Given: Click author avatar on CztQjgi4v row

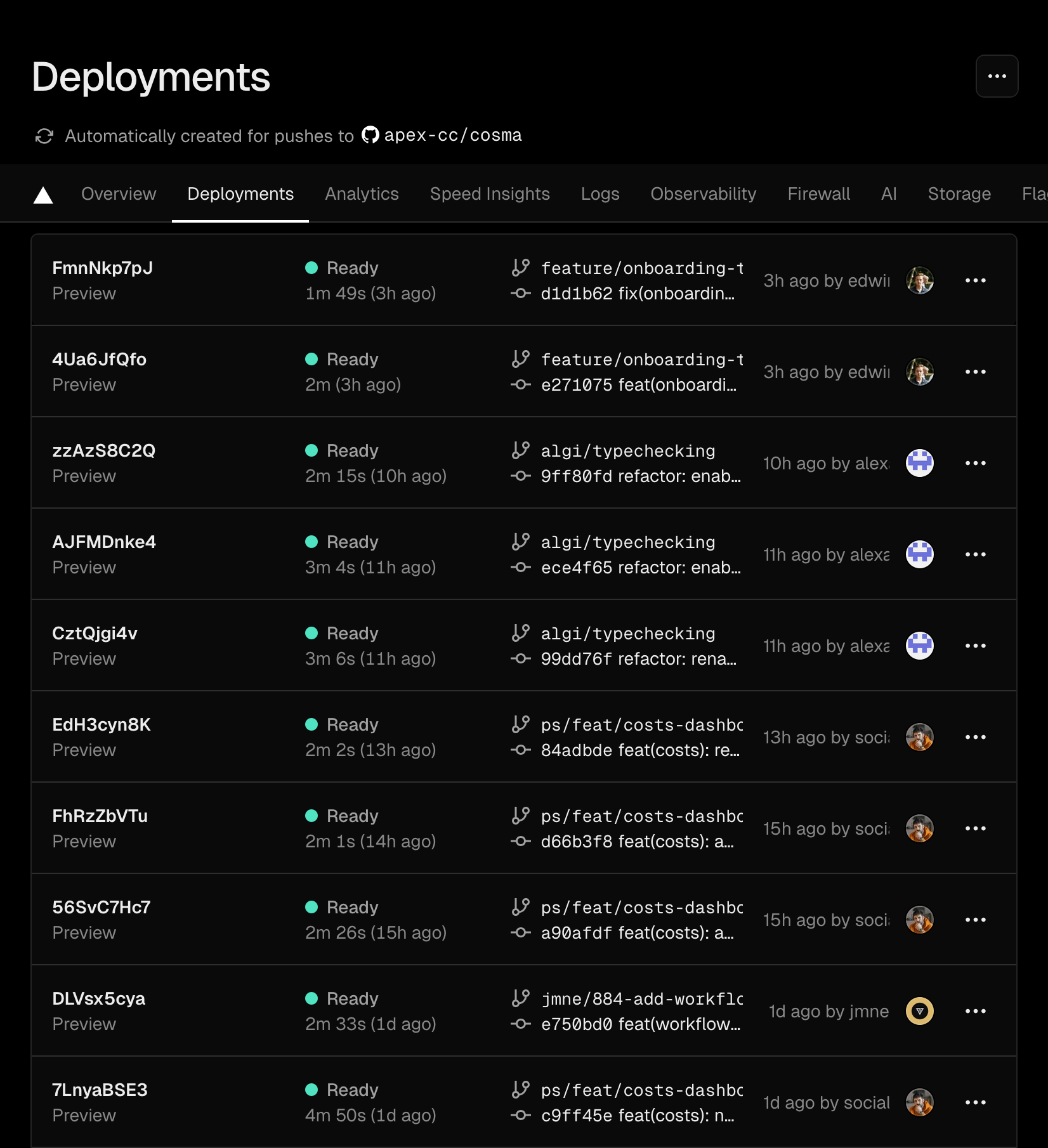Looking at the screenshot, I should (919, 646).
